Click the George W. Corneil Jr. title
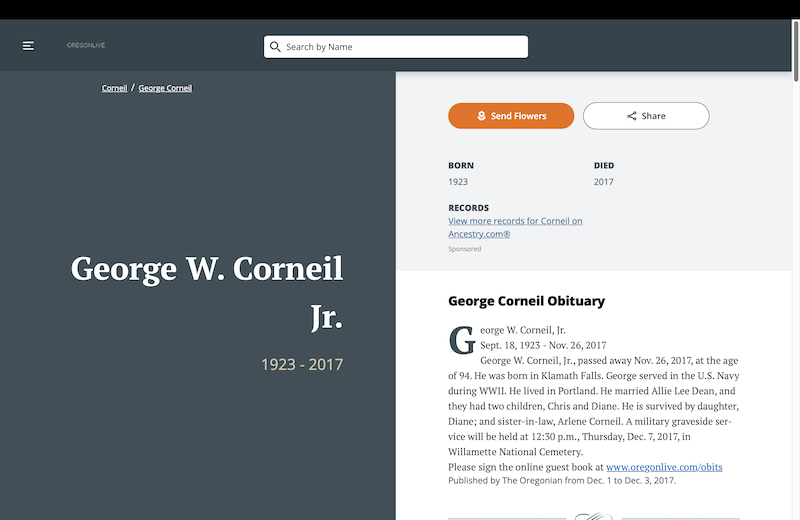Screen dimensions: 800x520 (x=207, y=292)
